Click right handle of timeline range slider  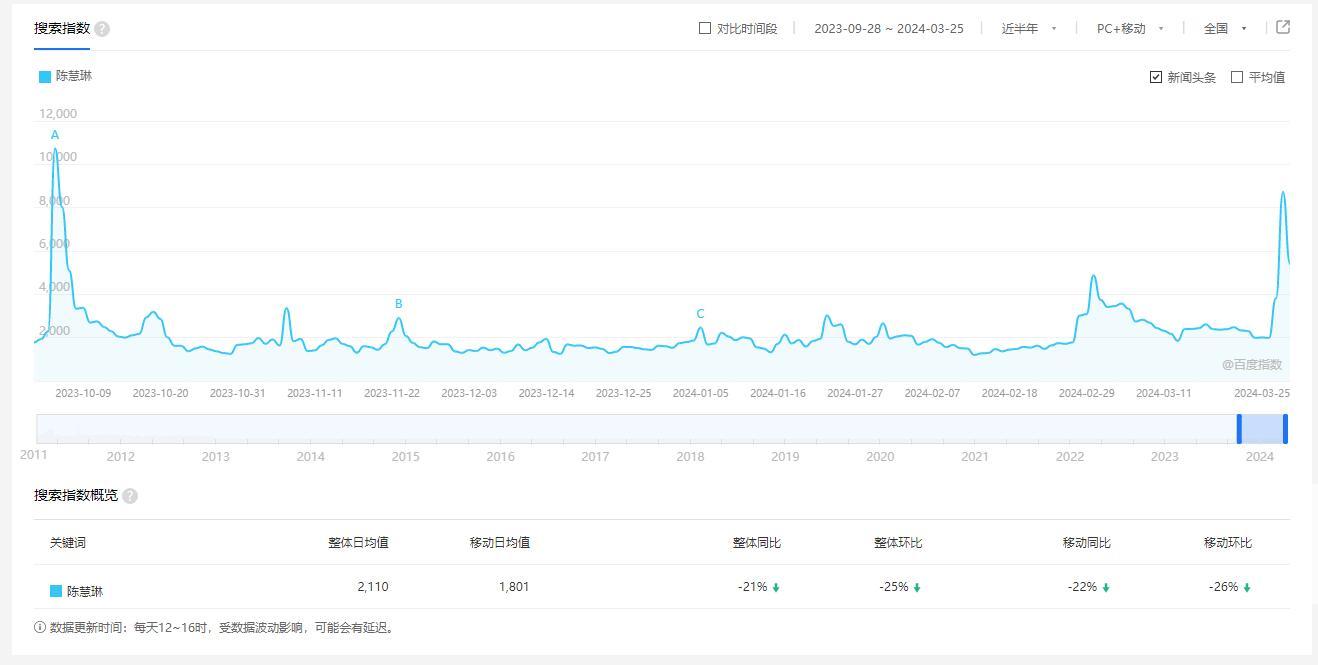[1285, 429]
